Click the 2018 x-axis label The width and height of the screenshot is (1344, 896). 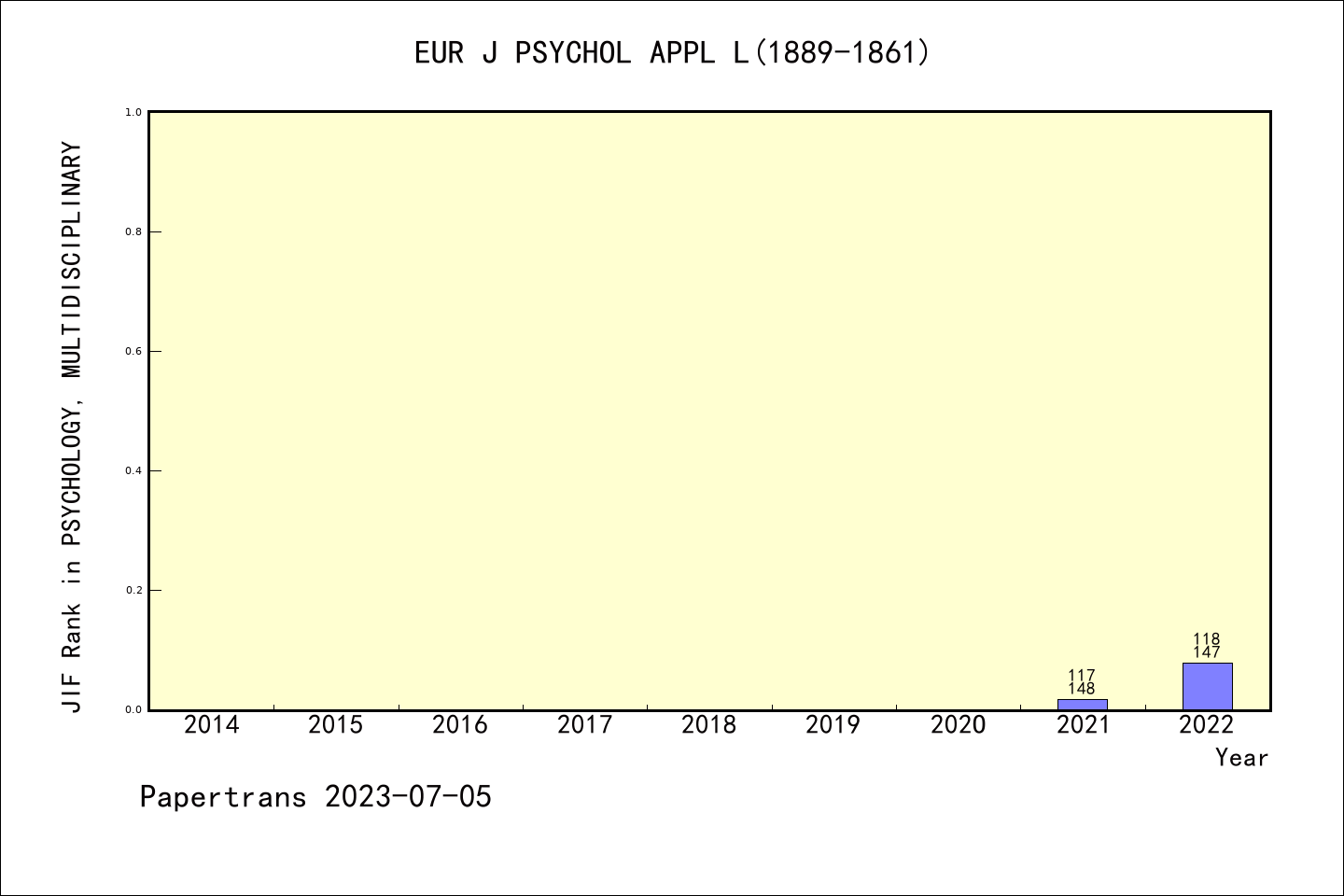709,725
